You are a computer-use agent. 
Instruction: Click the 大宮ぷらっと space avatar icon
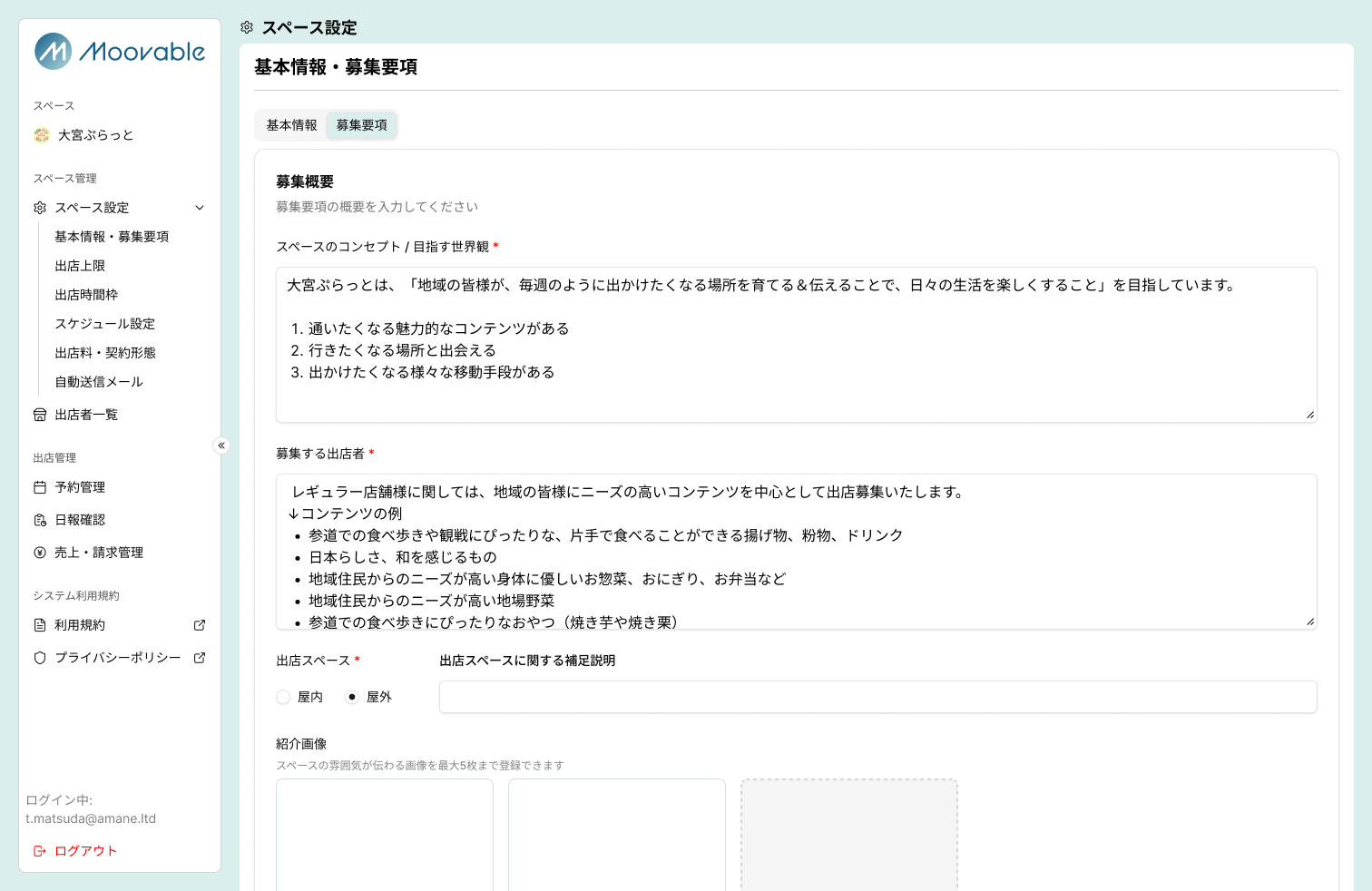tap(42, 135)
